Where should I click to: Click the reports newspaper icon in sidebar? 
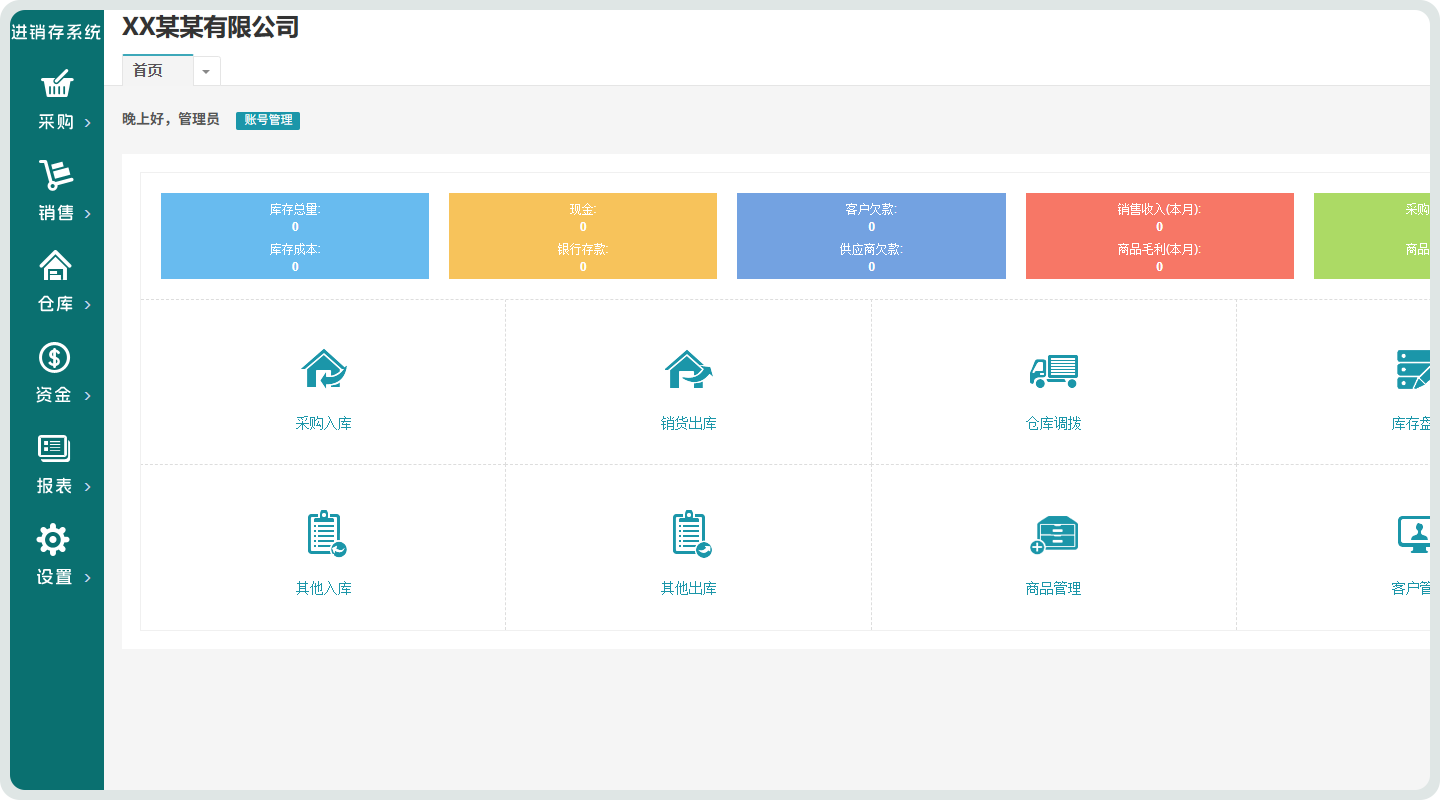(x=54, y=448)
